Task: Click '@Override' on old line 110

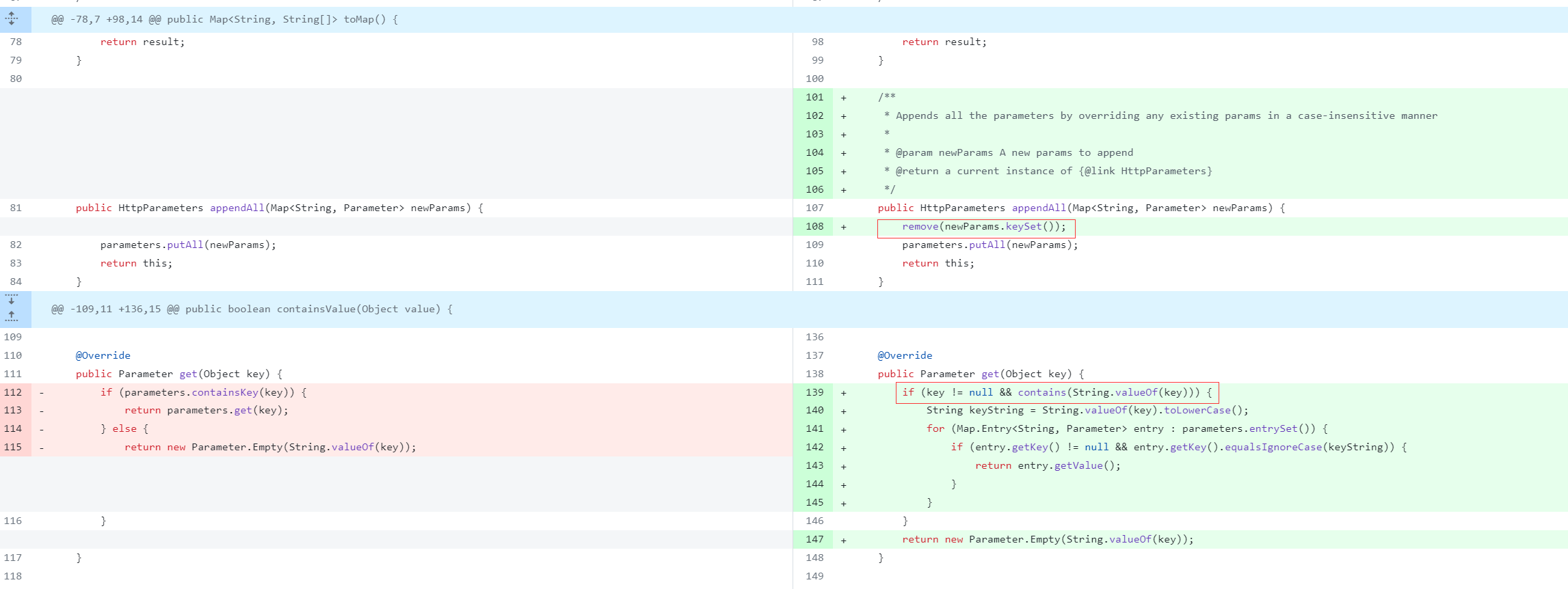Action: pos(103,355)
